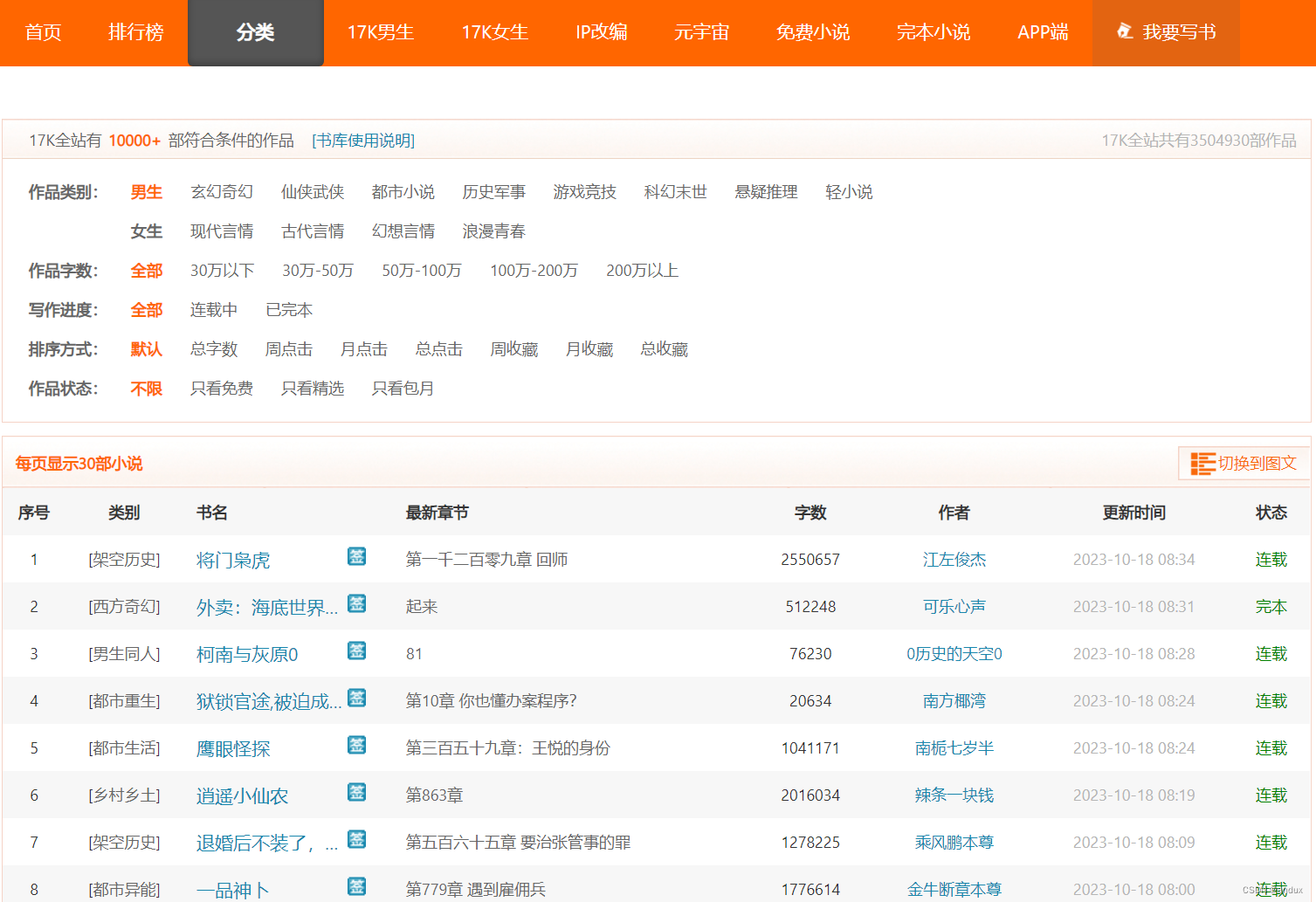This screenshot has width=1316, height=902.
Task: Open the author 江左俊杰 page
Action: coord(954,560)
